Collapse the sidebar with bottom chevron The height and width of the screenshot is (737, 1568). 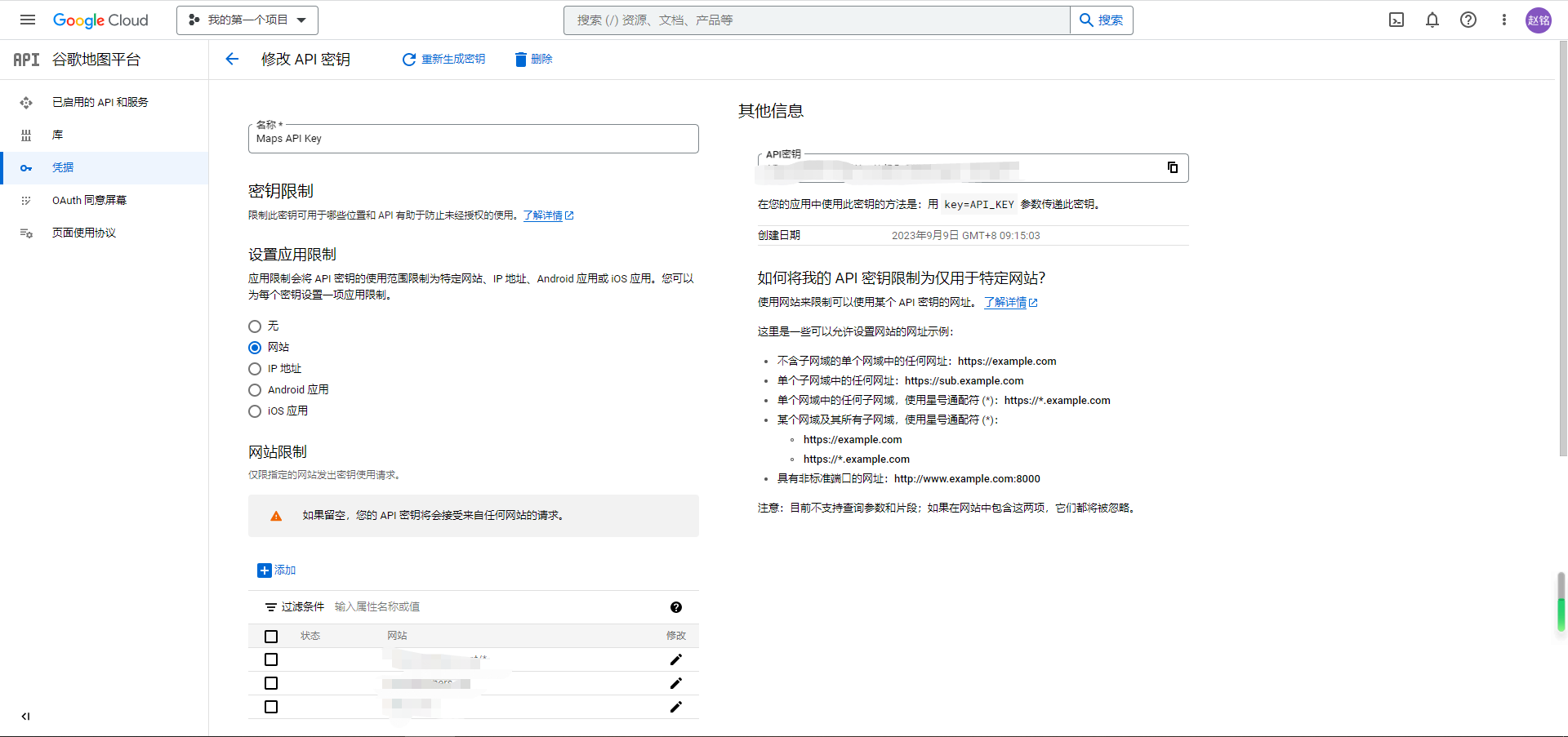point(26,716)
